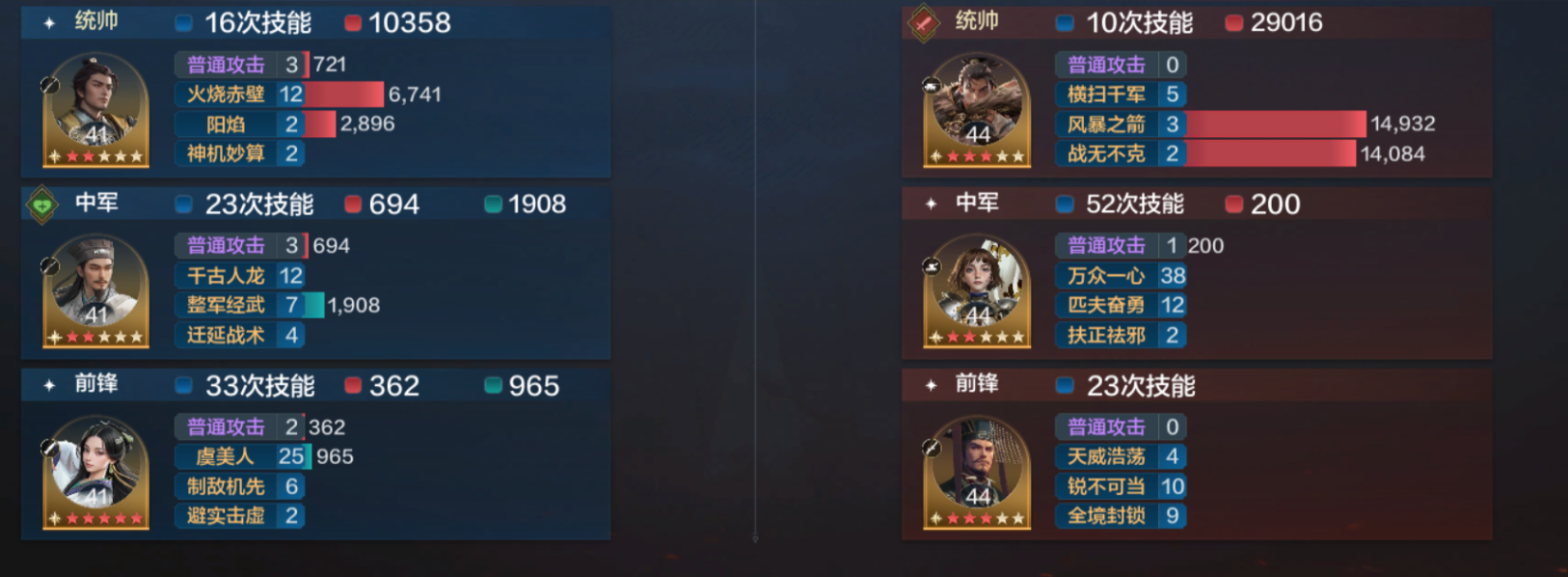Select the 风暴之箭 skill label

[1106, 124]
